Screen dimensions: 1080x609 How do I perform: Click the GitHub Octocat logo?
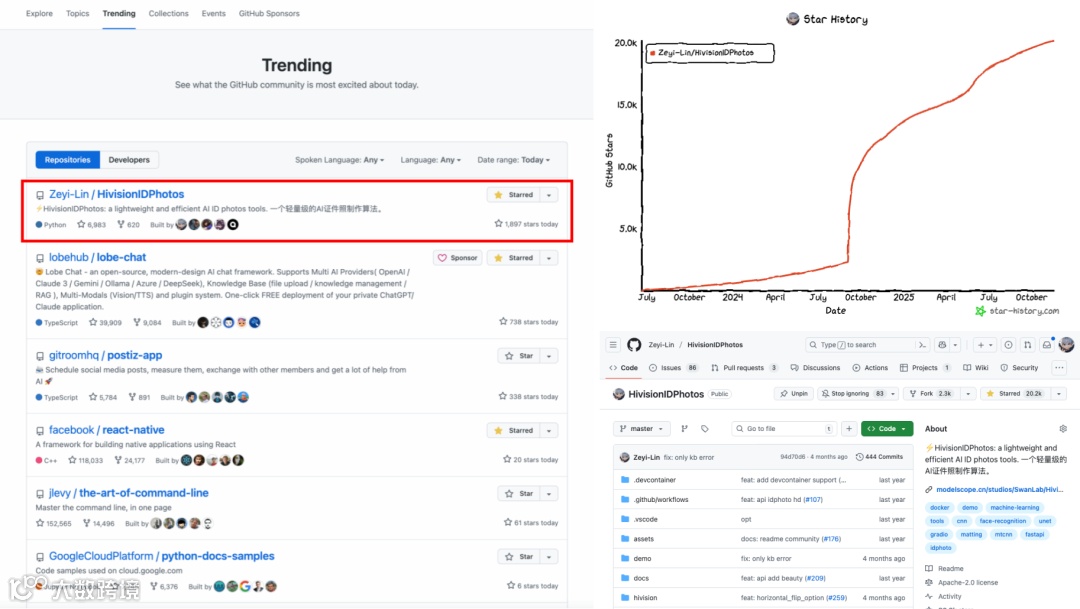pyautogui.click(x=634, y=344)
